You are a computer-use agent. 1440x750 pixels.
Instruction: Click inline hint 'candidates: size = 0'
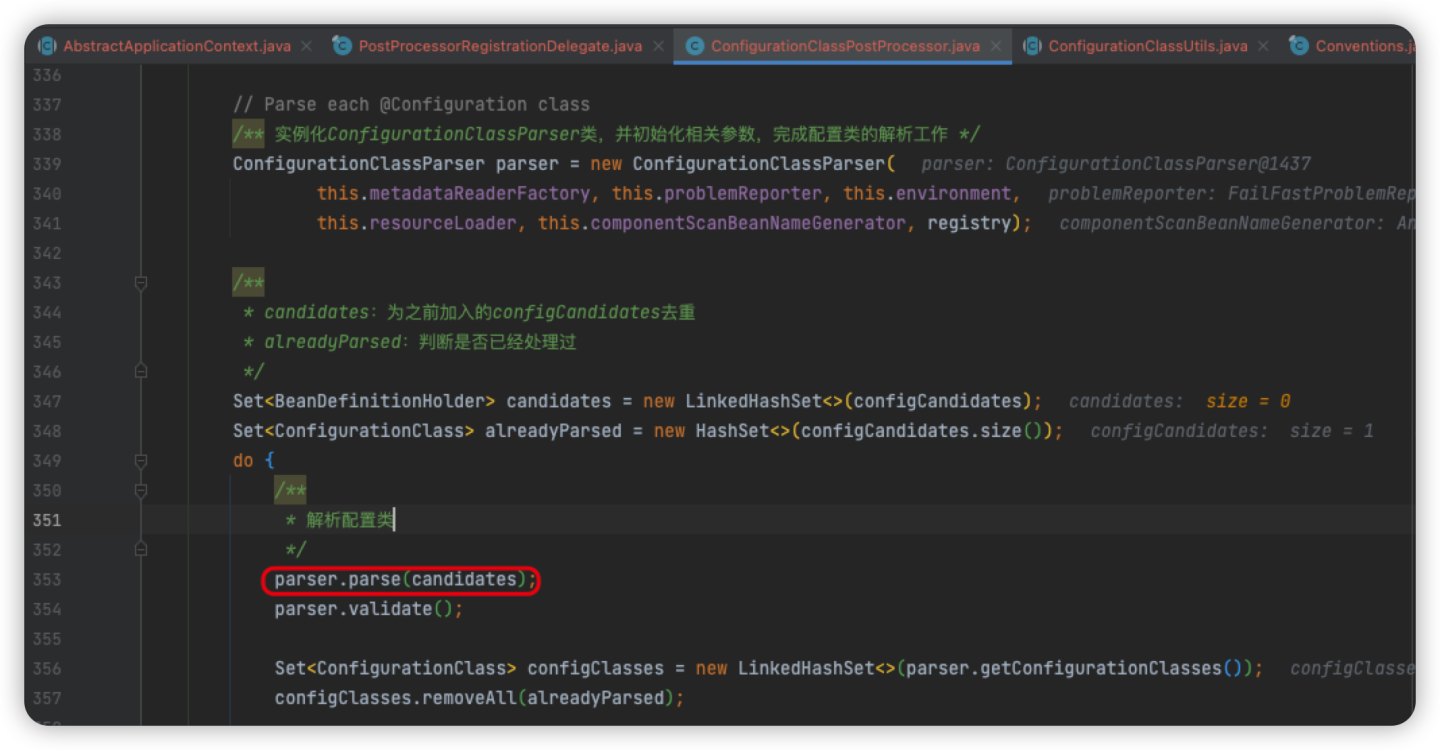tap(1180, 402)
